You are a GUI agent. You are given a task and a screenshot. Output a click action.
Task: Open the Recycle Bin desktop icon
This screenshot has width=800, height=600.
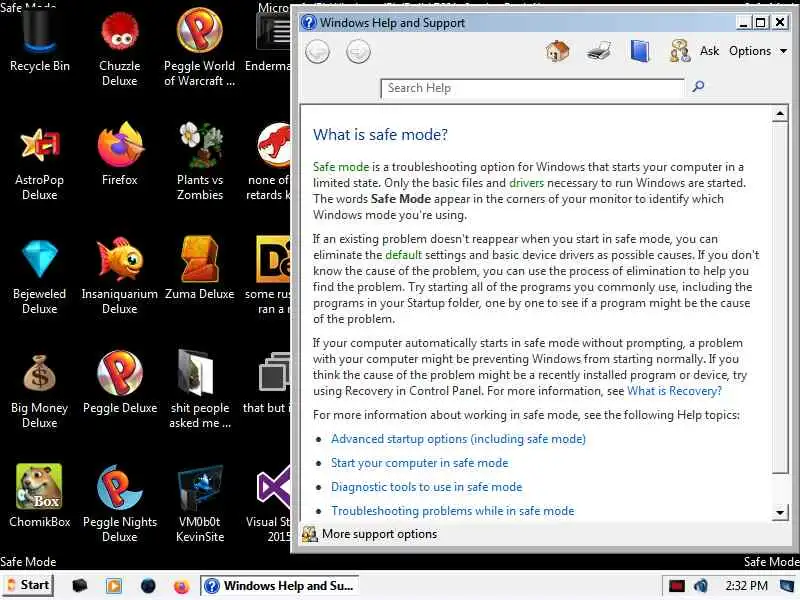pos(39,41)
